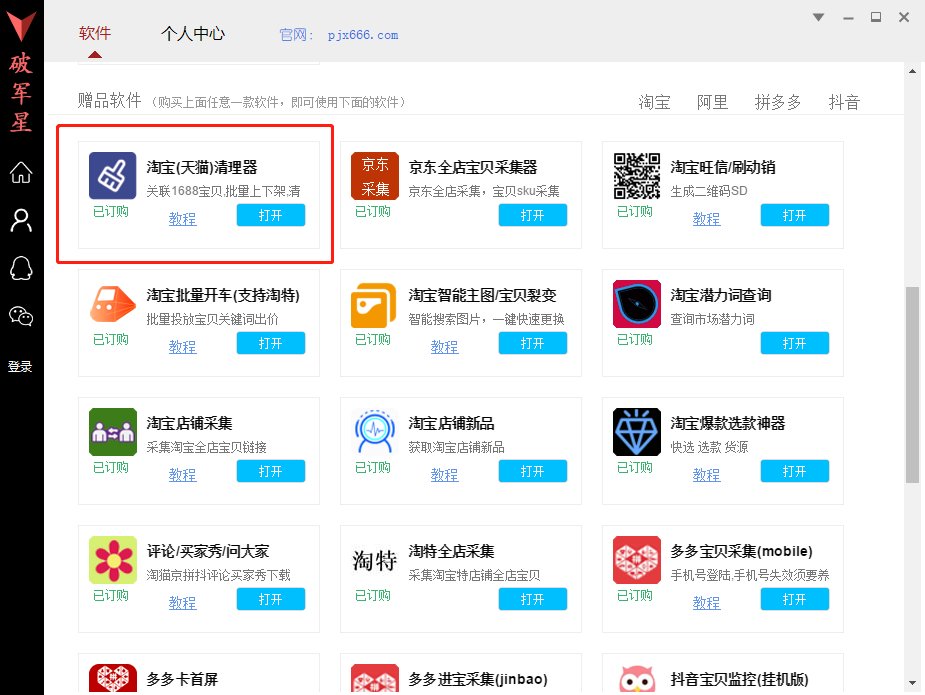Viewport: 925px width, 695px height.
Task: Open the user profile sidebar icon
Action: [21, 221]
